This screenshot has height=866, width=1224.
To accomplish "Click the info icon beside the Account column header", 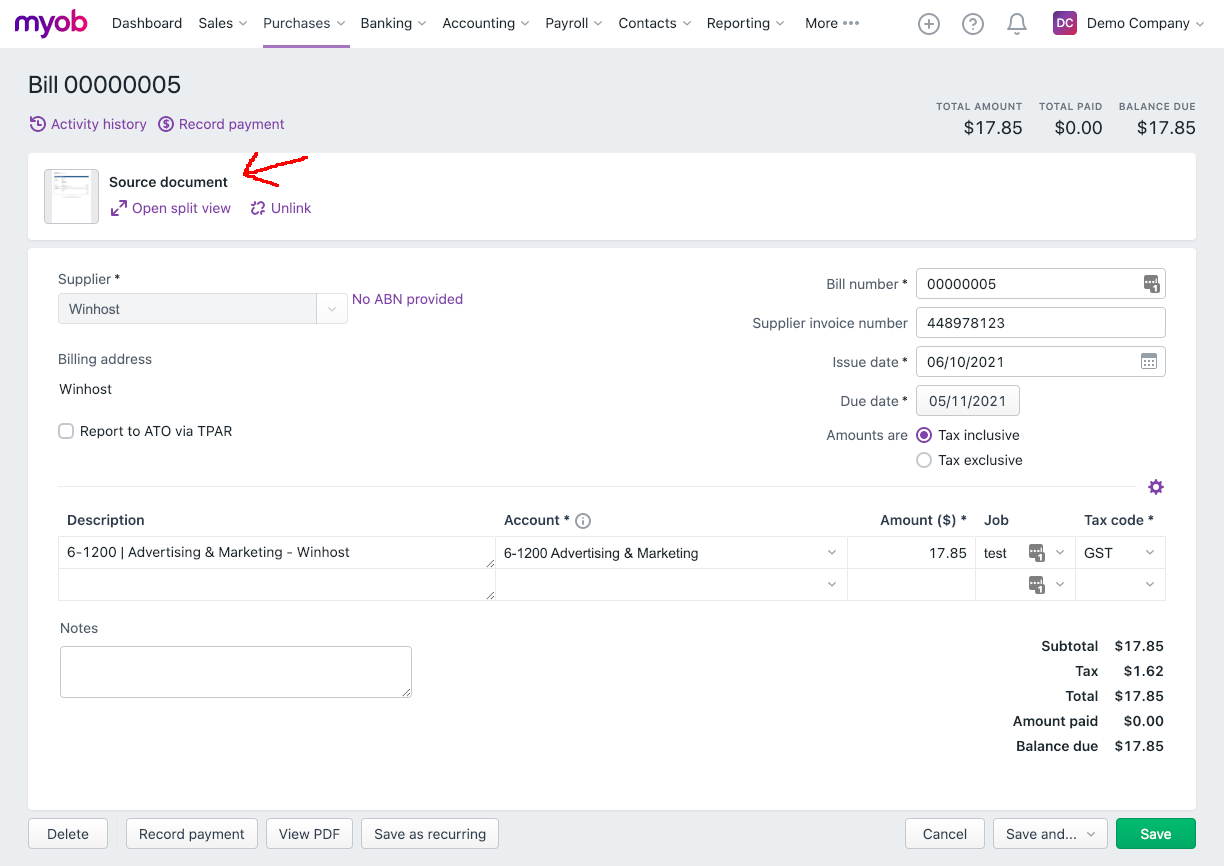I will click(583, 520).
